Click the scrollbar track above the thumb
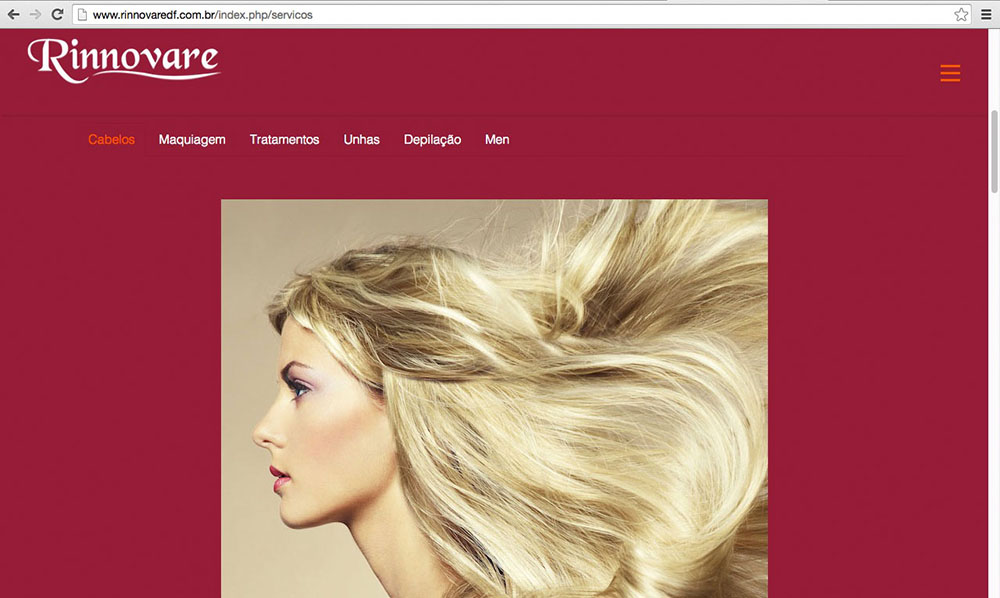The image size is (1000, 598). [994, 70]
